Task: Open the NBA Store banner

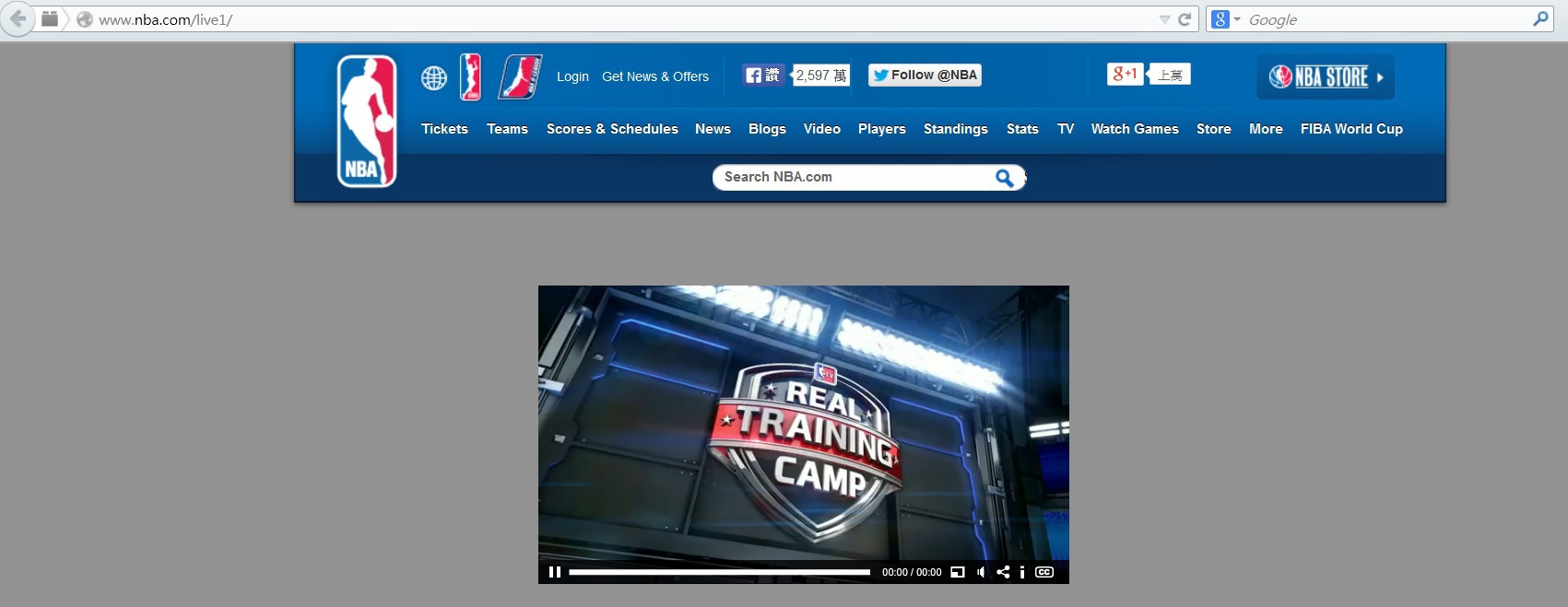Action: 1326,77
